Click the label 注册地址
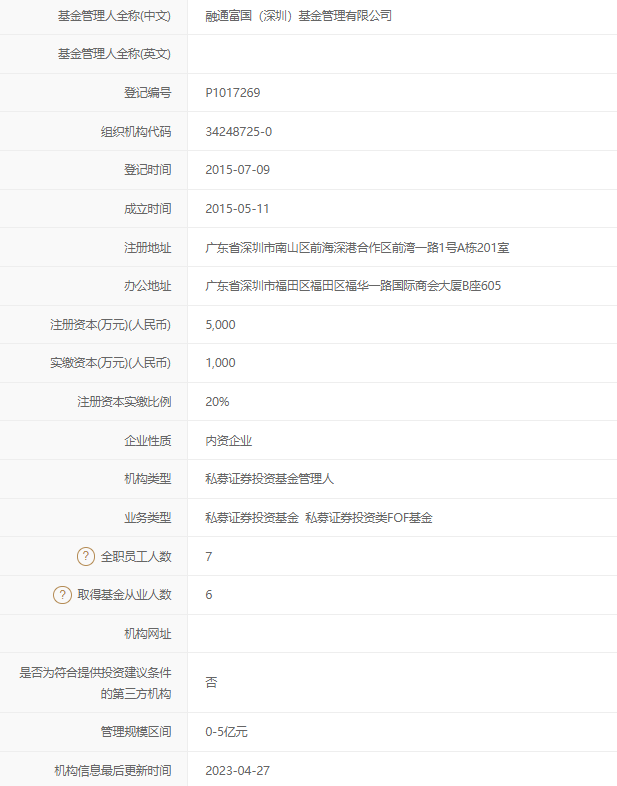 point(148,248)
